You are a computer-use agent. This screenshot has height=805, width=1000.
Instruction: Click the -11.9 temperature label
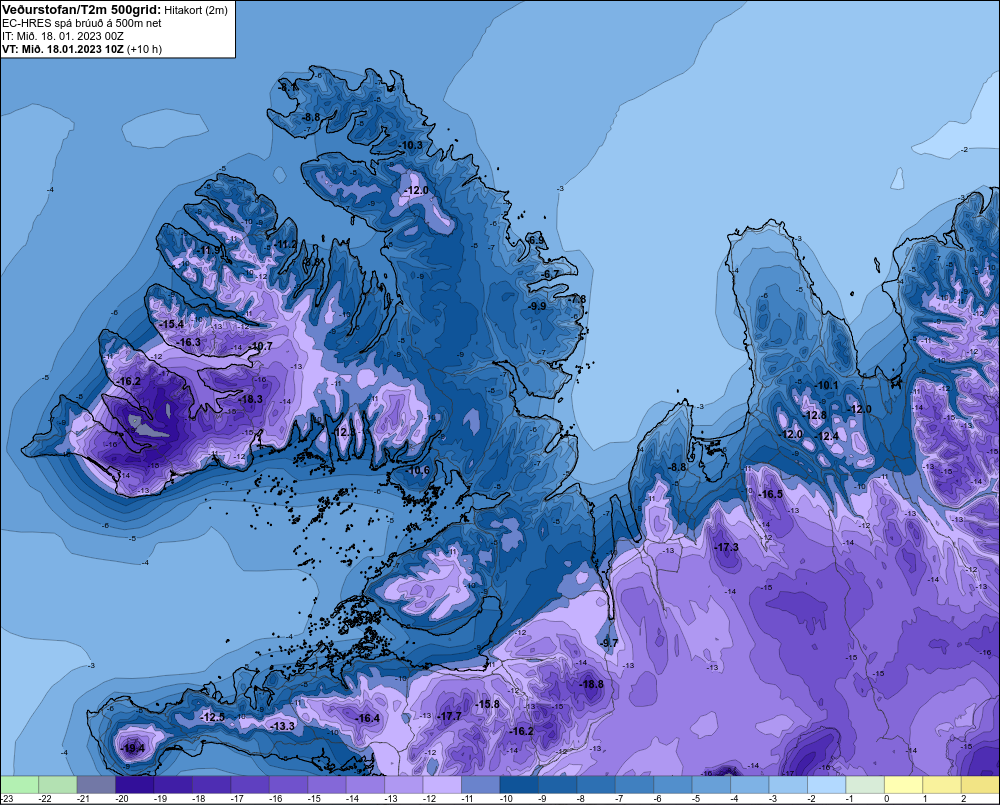pyautogui.click(x=209, y=251)
